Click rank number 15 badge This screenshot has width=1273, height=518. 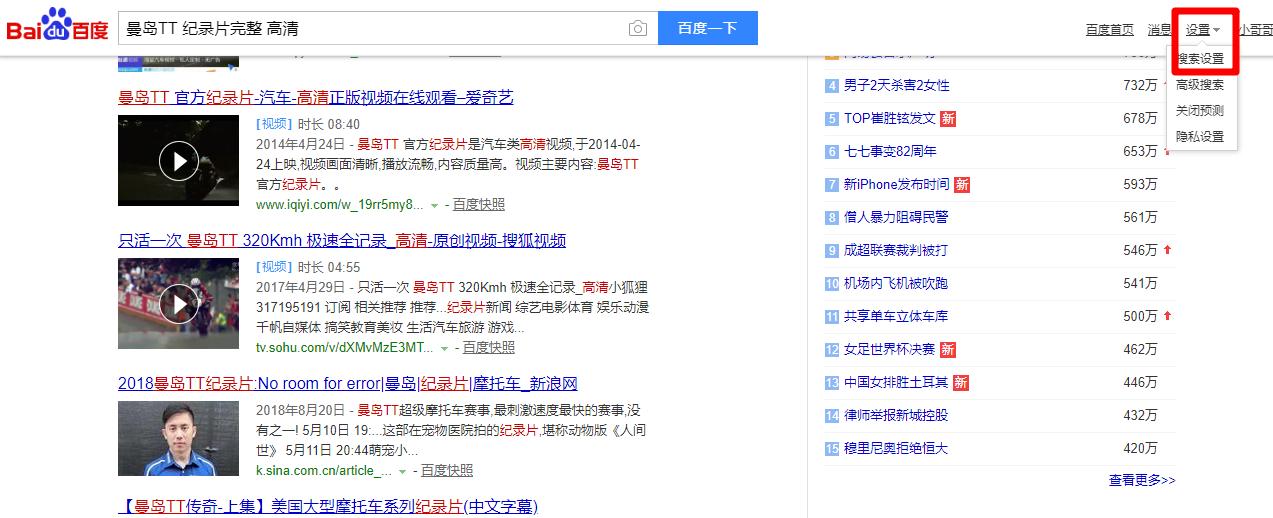tap(831, 449)
